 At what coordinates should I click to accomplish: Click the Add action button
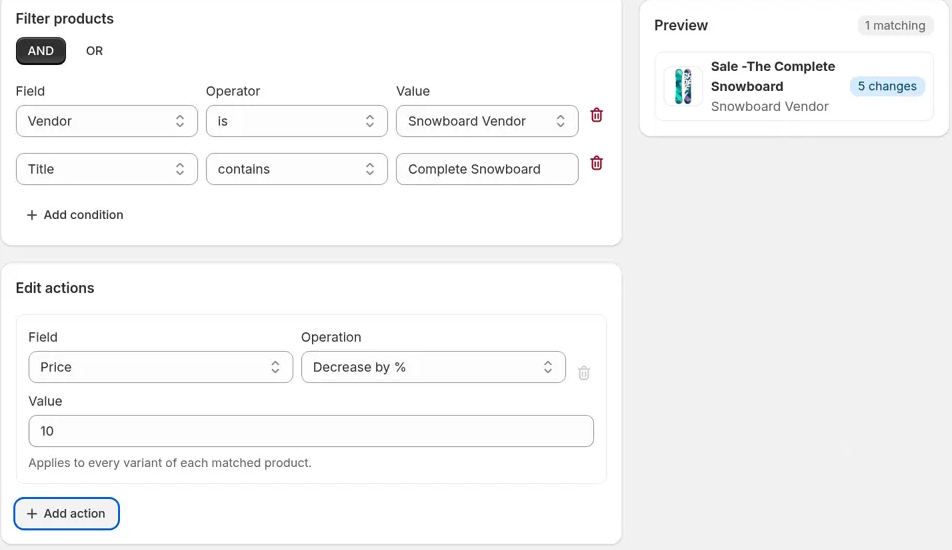point(66,514)
